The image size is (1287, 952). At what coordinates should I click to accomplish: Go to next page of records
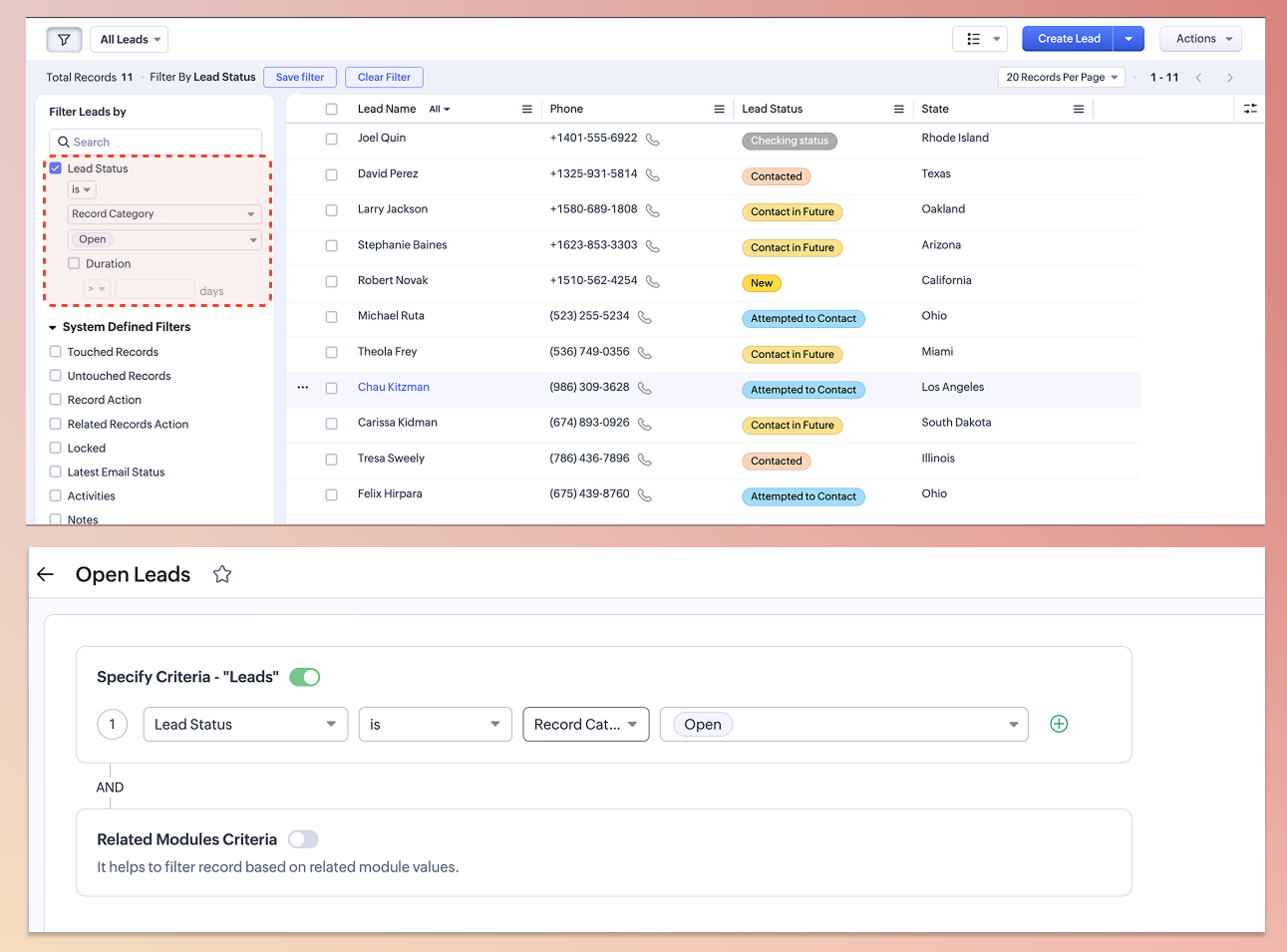tap(1230, 78)
